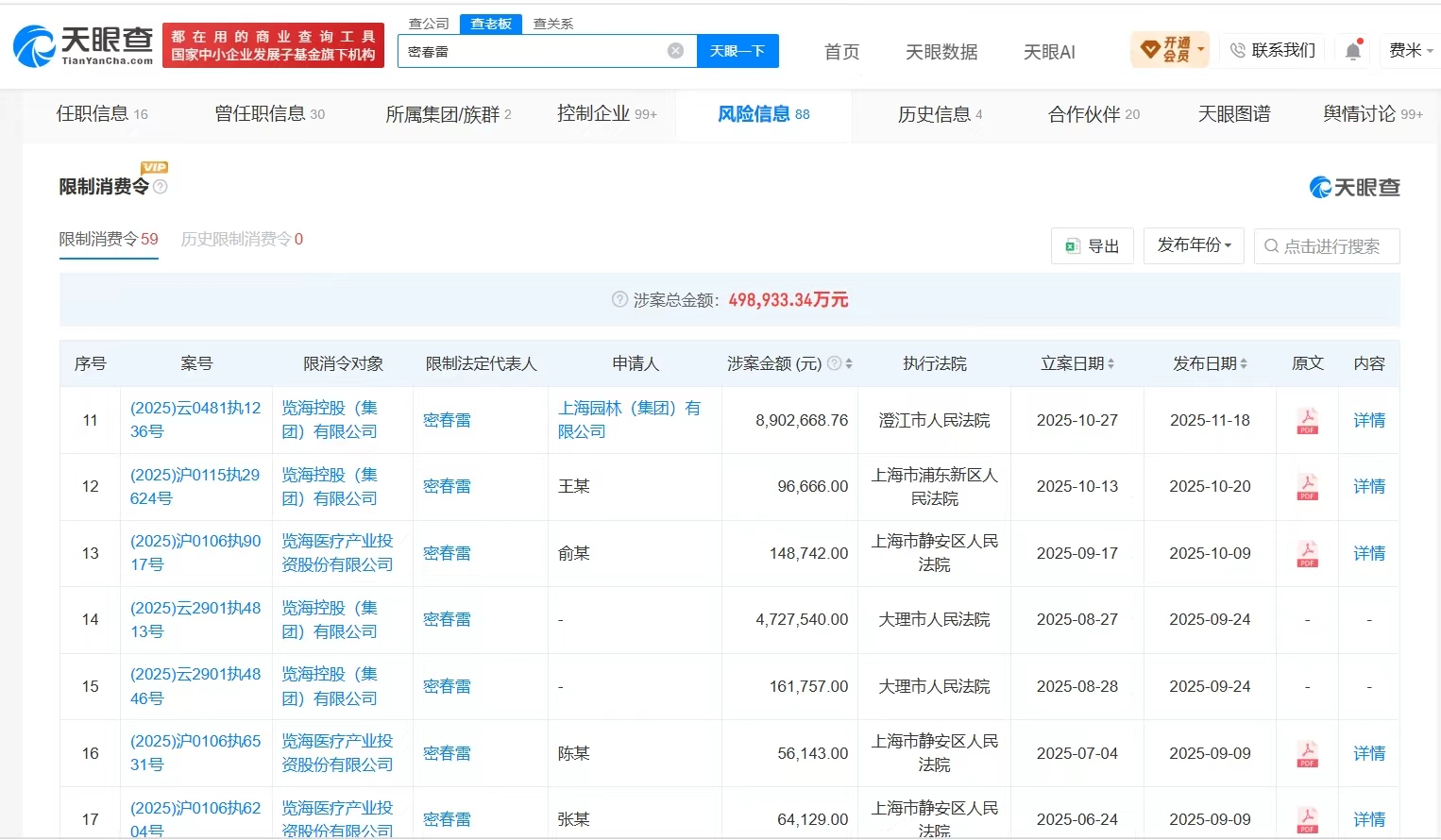The width and height of the screenshot is (1441, 840).
Task: Open 舆情讨论 tab
Action: pyautogui.click(x=1372, y=114)
